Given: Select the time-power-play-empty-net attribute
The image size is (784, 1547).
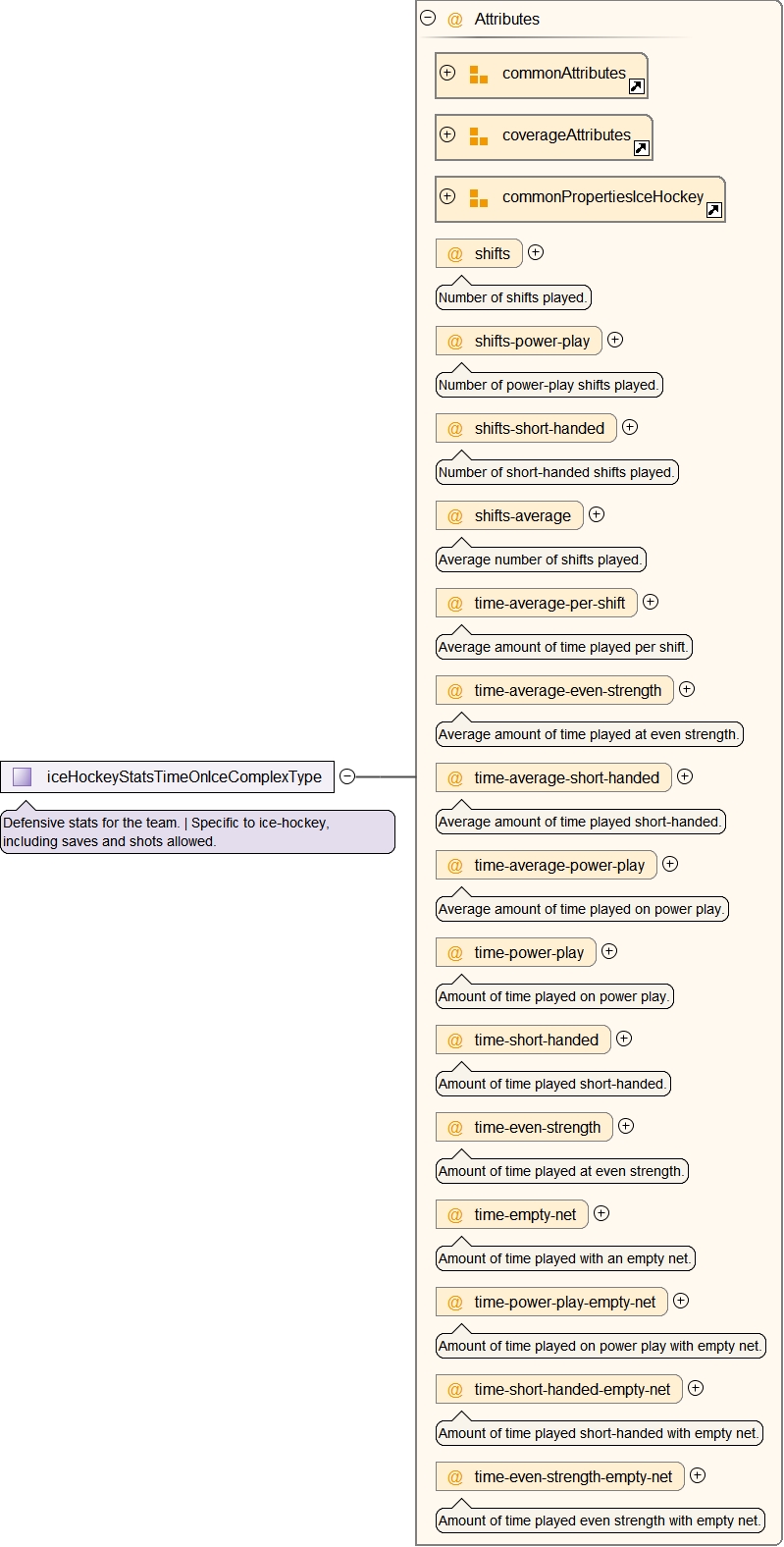Looking at the screenshot, I should pyautogui.click(x=564, y=1303).
